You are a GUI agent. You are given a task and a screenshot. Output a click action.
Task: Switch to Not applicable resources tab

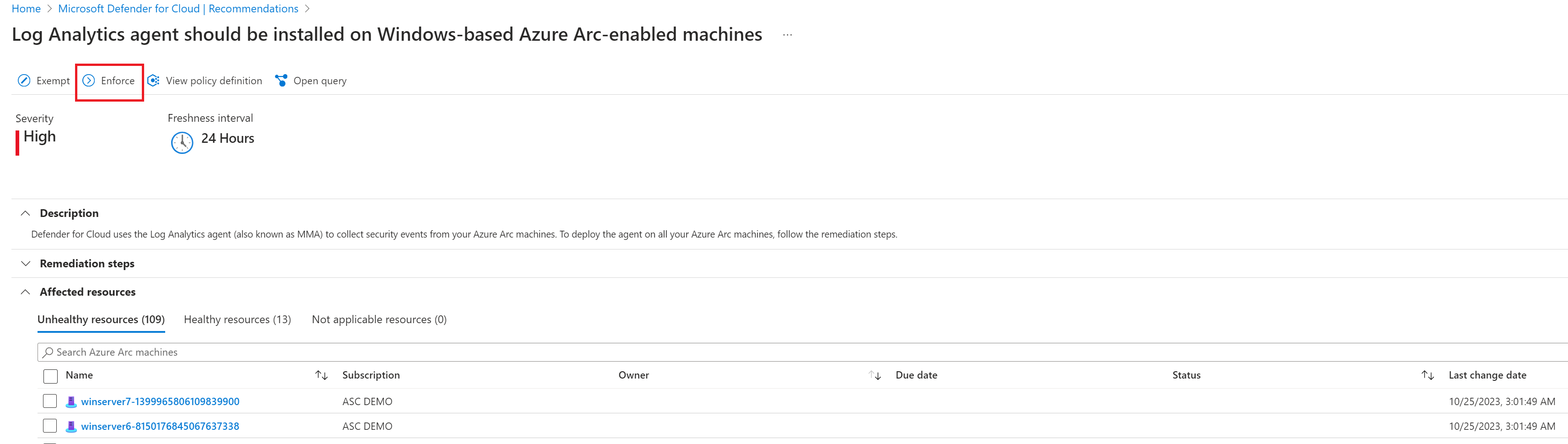(x=379, y=319)
